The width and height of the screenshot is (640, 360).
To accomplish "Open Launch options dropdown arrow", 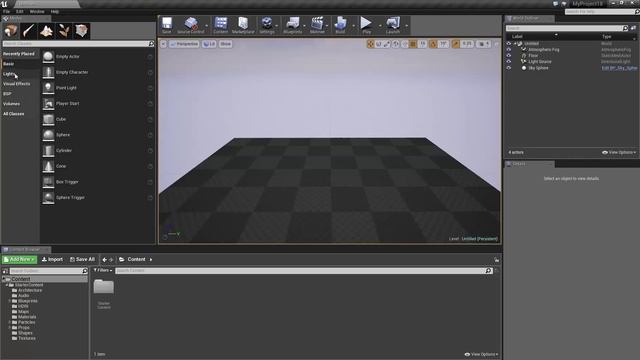I will pyautogui.click(x=407, y=26).
